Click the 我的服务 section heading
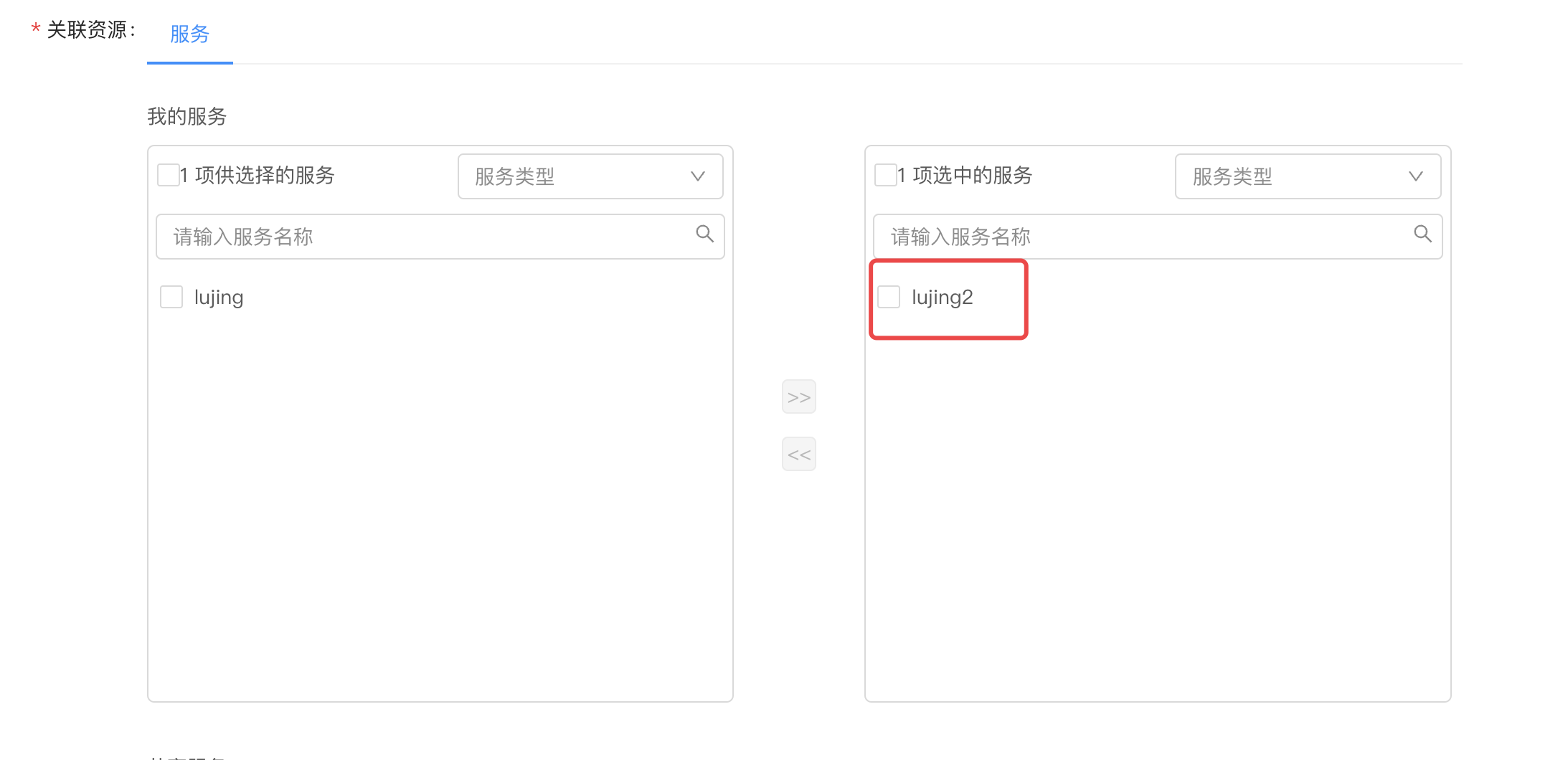This screenshot has width=1568, height=760. 187,116
